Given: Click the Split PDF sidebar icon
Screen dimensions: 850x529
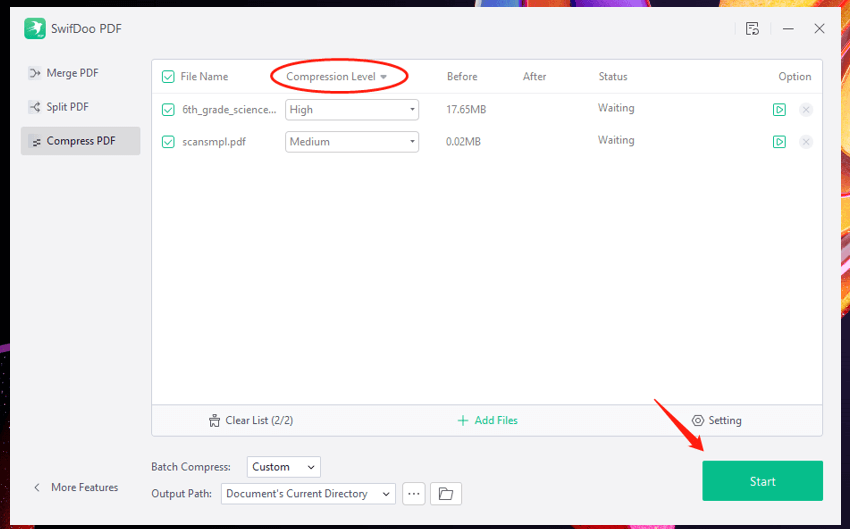Looking at the screenshot, I should (35, 107).
